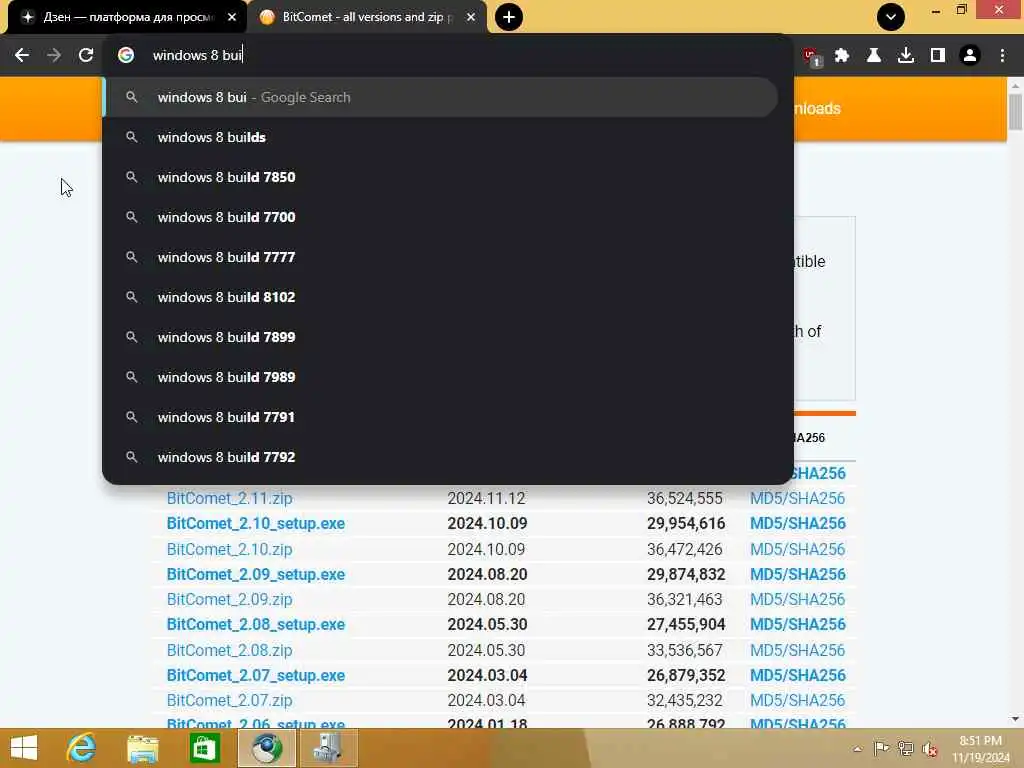Open the last pinned taskbar application
Image resolution: width=1024 pixels, height=768 pixels.
(328, 748)
